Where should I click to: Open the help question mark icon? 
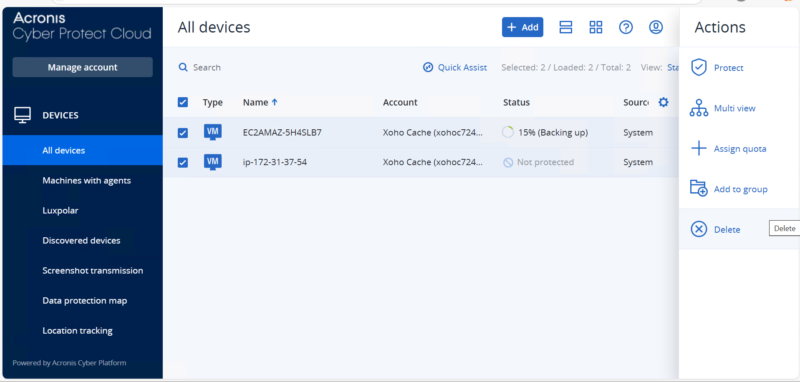pos(626,28)
